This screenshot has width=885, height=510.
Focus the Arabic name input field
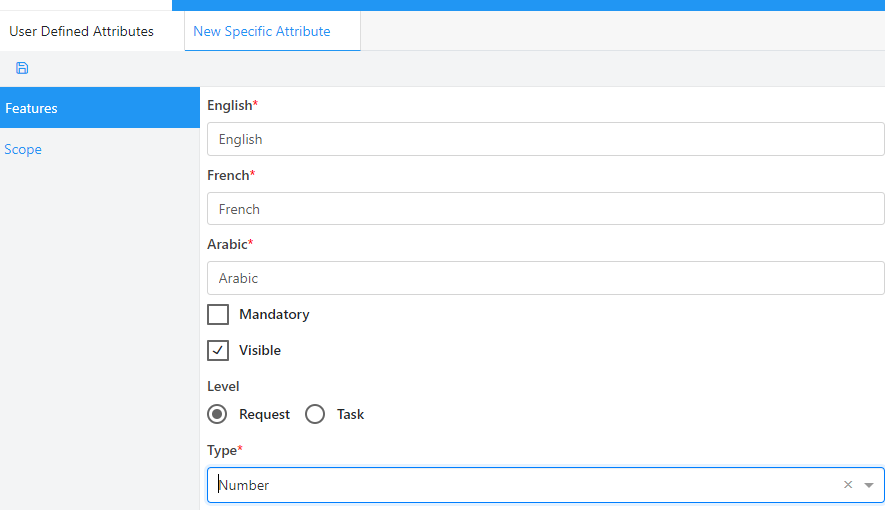545,279
